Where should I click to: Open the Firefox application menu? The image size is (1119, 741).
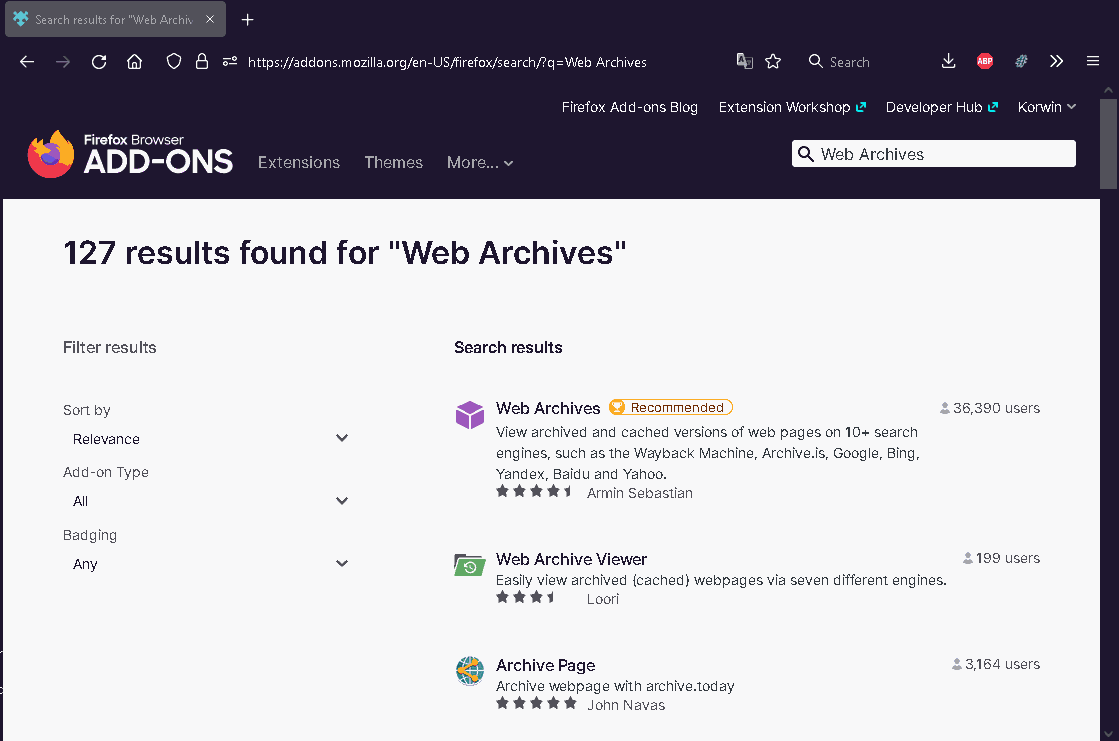pyautogui.click(x=1093, y=61)
